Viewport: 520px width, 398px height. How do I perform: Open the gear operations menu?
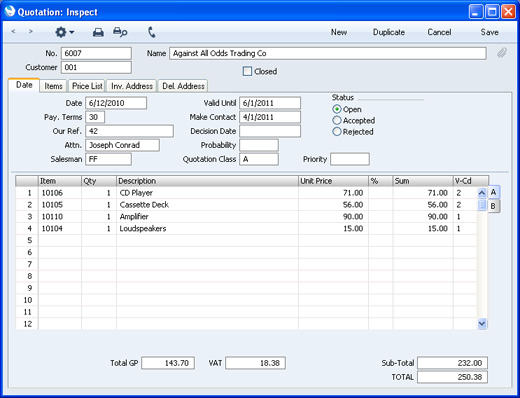64,32
